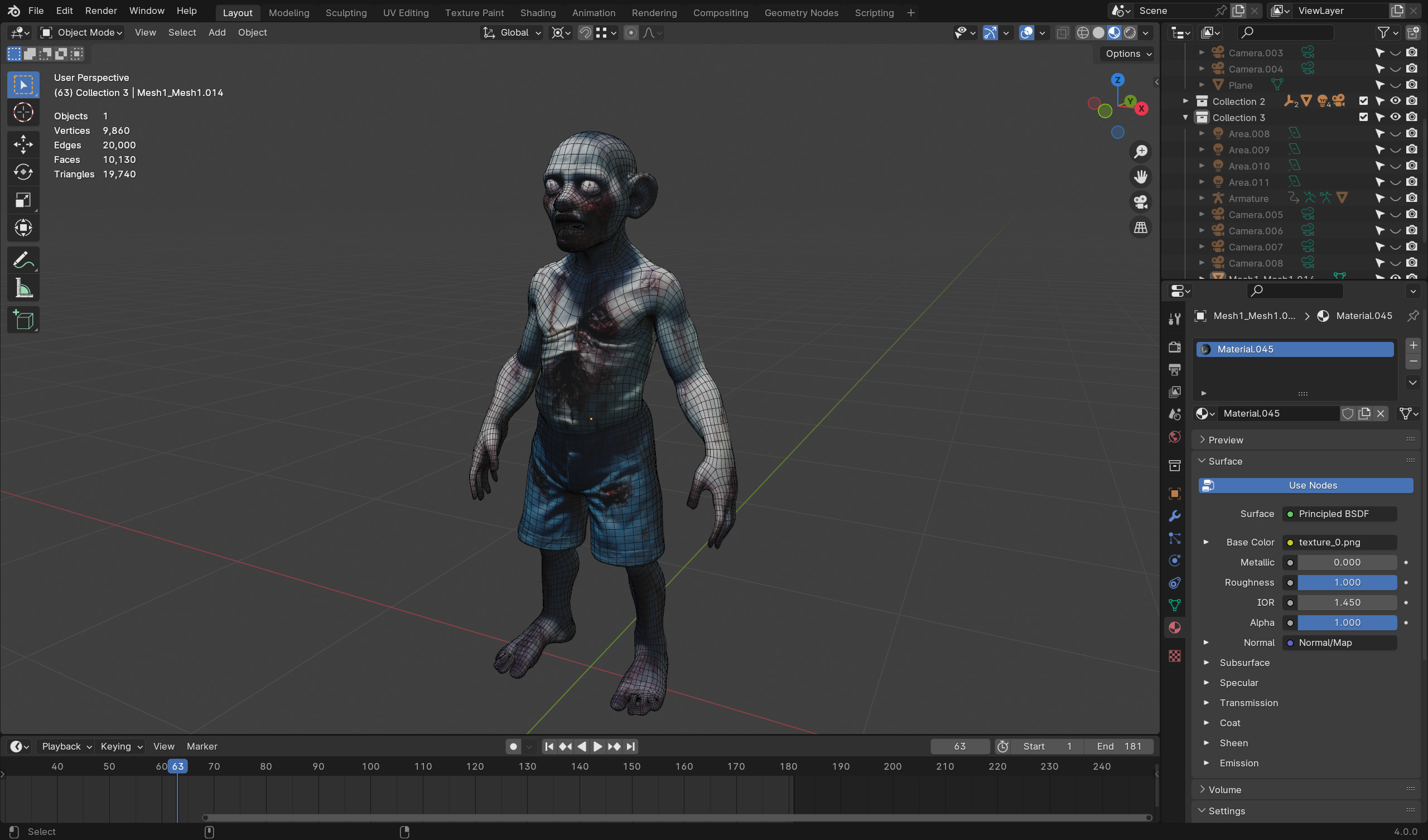Uncheck Collection 2 exclude checkbox
Viewport: 1428px width, 840px height.
coord(1363,101)
